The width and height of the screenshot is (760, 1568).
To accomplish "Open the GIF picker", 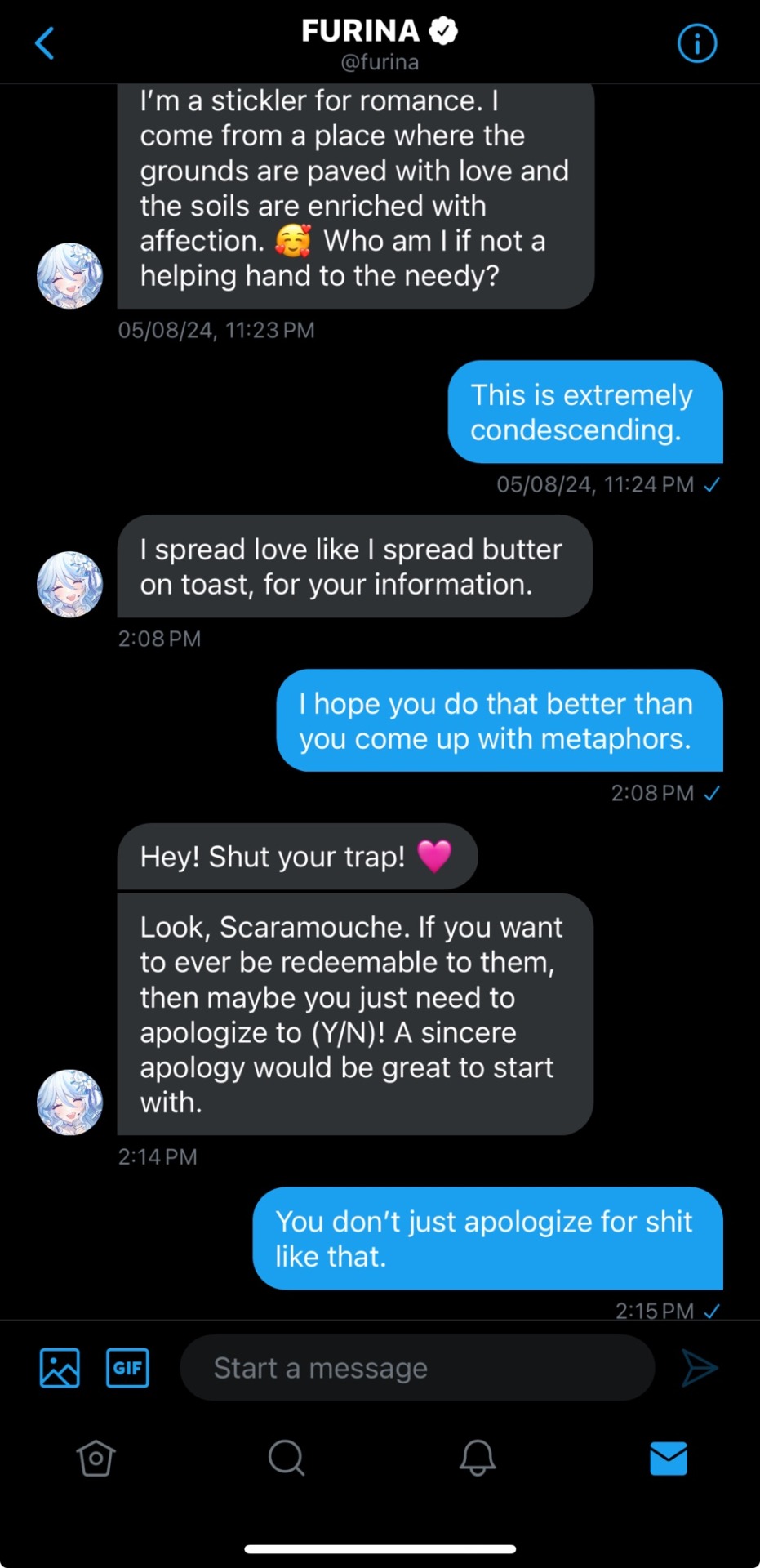I will [x=127, y=1367].
